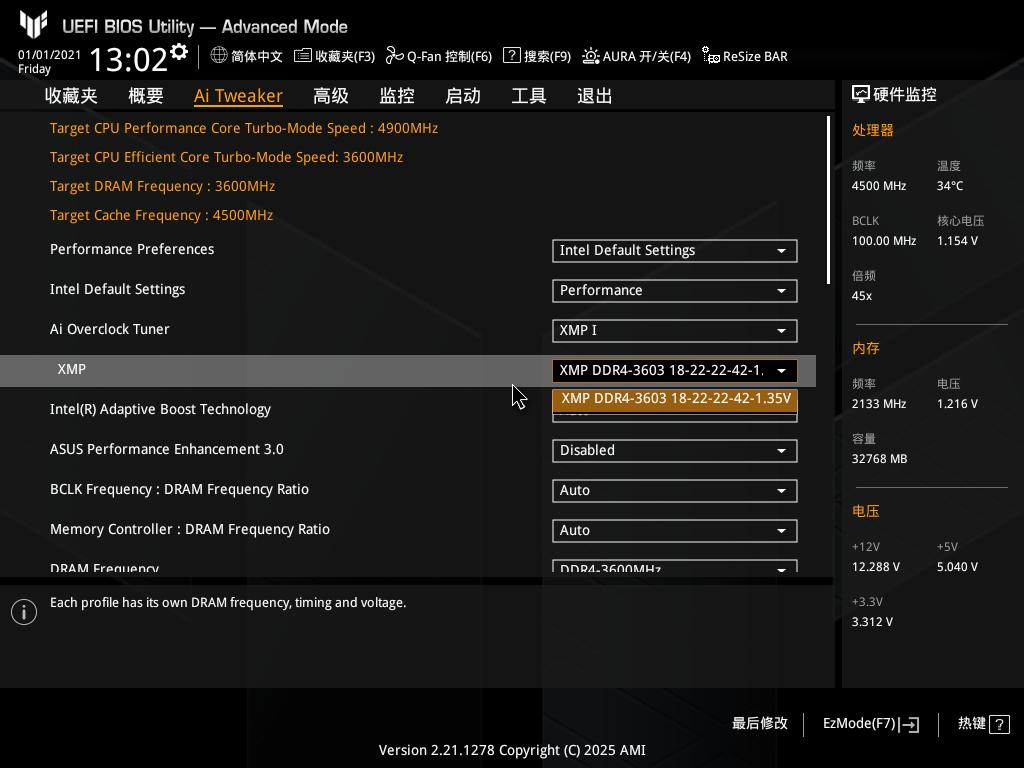This screenshot has height=768, width=1024.
Task: Open Memory Controller : DRAM Ratio dropdown
Action: (x=675, y=530)
